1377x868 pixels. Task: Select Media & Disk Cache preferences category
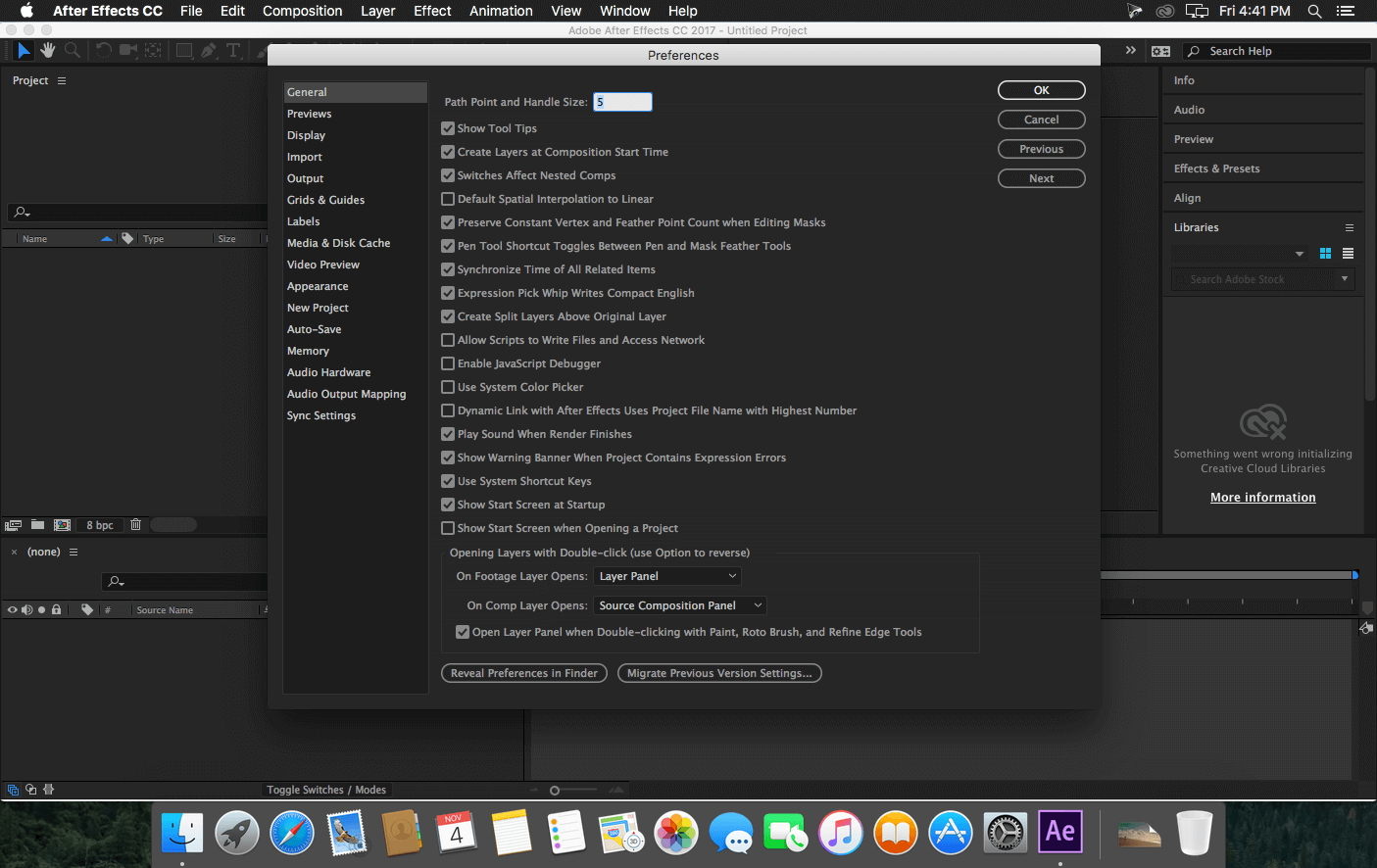pyautogui.click(x=338, y=243)
